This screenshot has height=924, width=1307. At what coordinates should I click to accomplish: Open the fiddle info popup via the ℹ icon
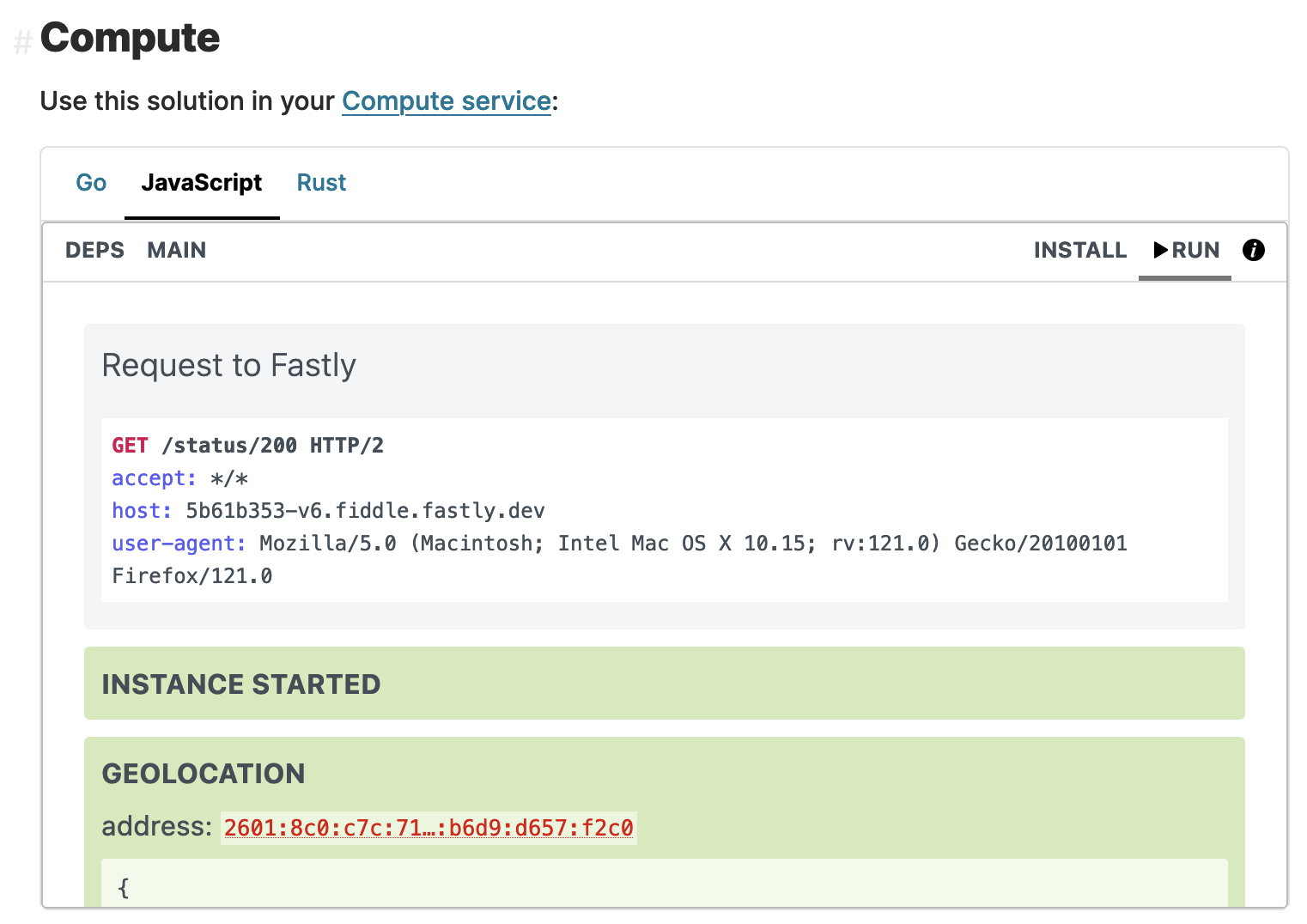pos(1254,250)
